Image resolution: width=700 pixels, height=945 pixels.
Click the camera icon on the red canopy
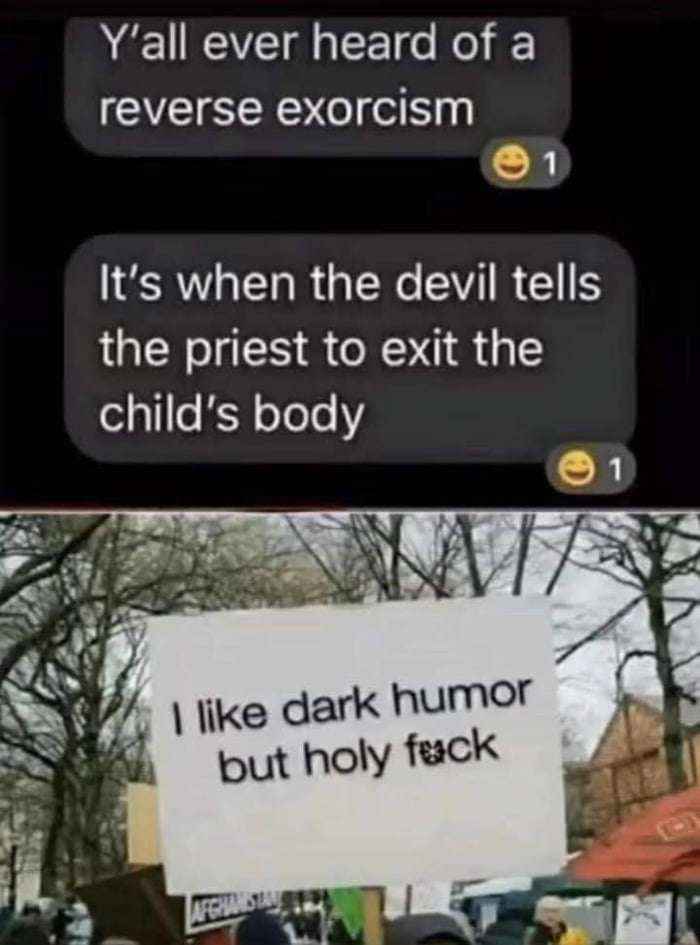click(x=680, y=827)
